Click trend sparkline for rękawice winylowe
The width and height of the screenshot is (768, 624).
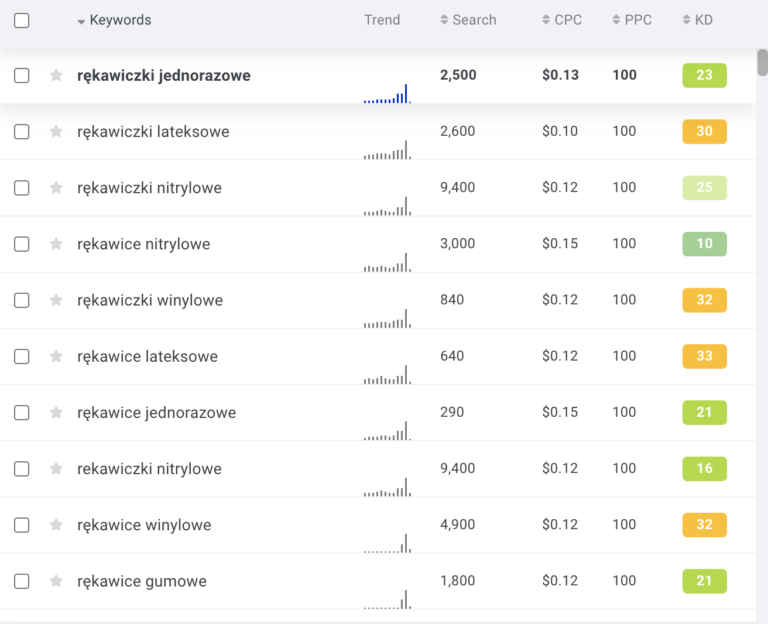pos(387,543)
